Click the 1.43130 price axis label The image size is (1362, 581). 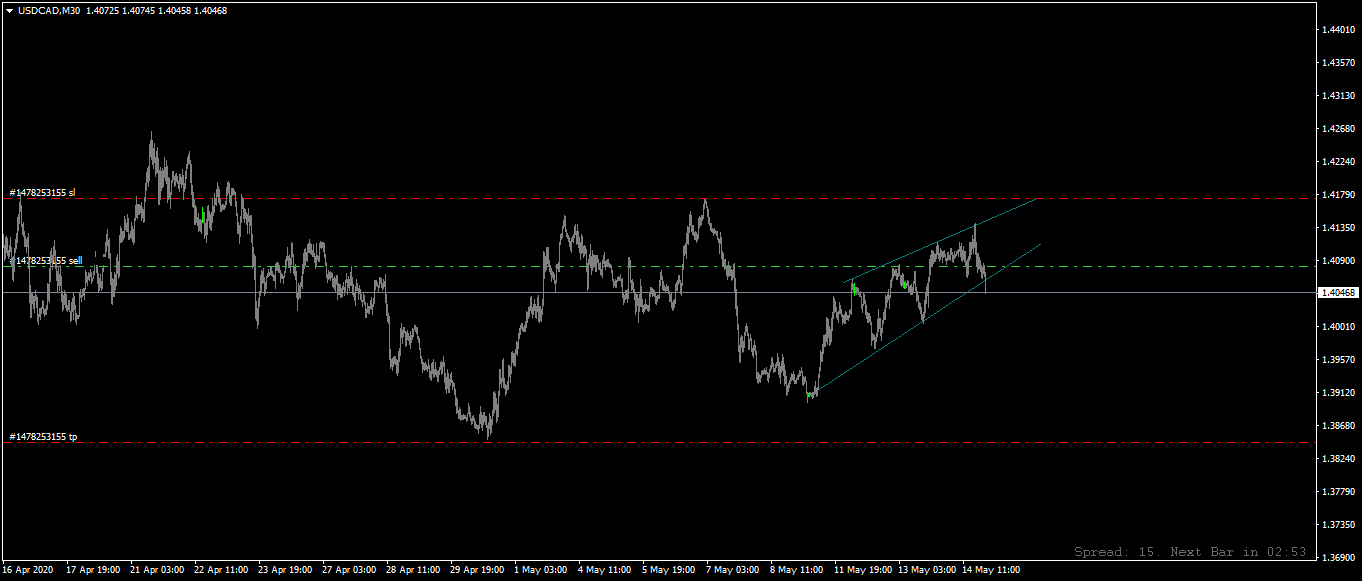pos(1338,96)
